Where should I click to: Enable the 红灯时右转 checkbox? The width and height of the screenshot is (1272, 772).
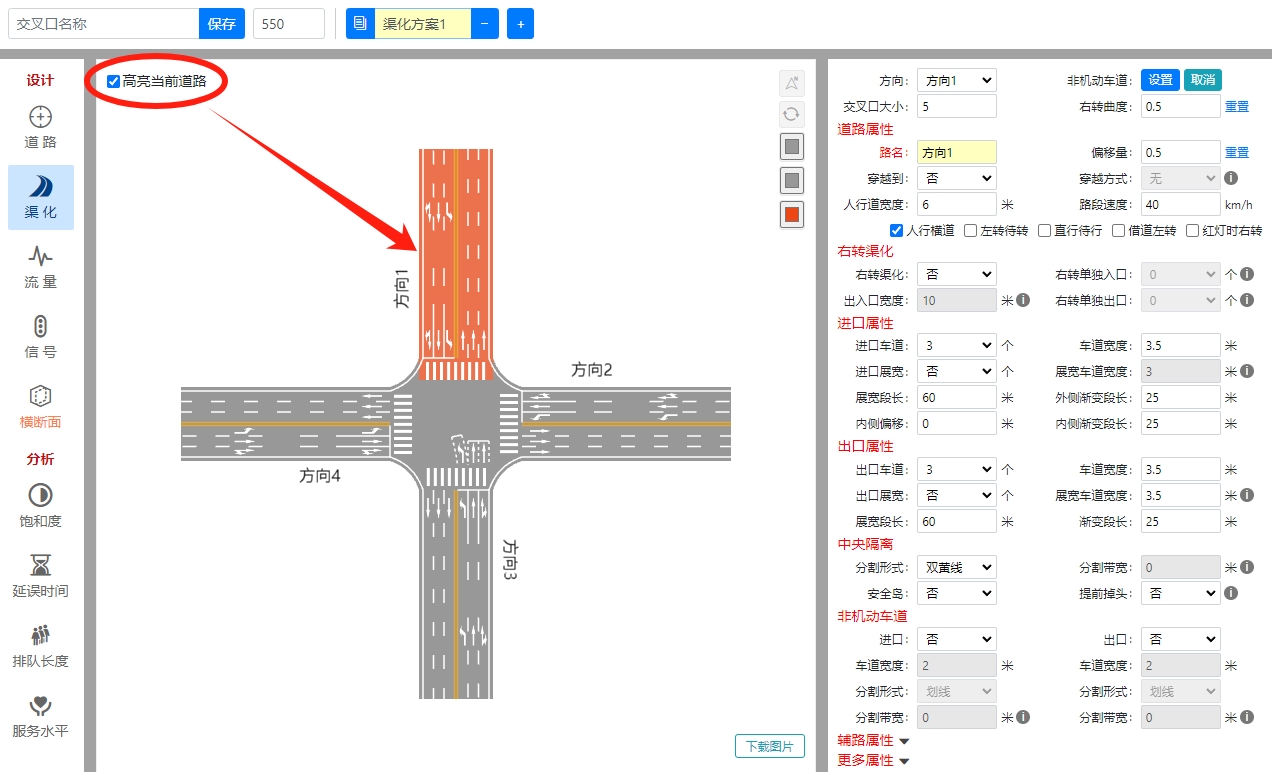1192,230
